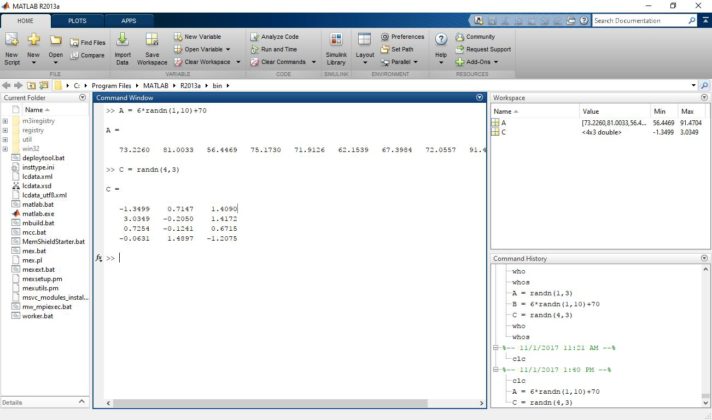Switch to the PLOTS tab

click(x=77, y=20)
